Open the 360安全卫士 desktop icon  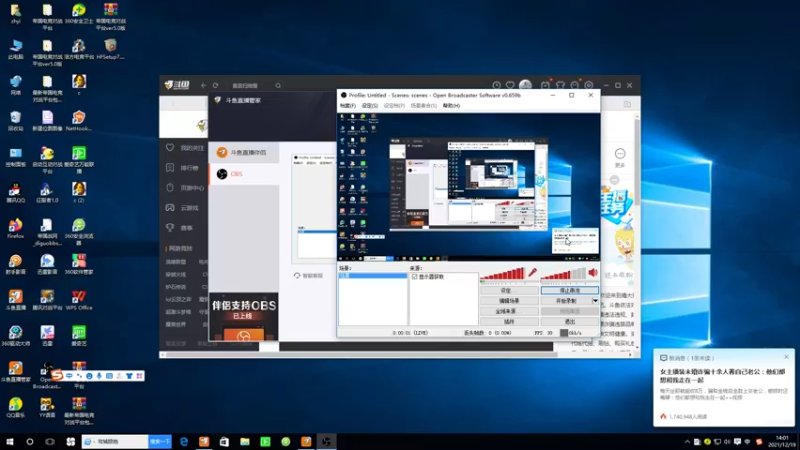(79, 15)
